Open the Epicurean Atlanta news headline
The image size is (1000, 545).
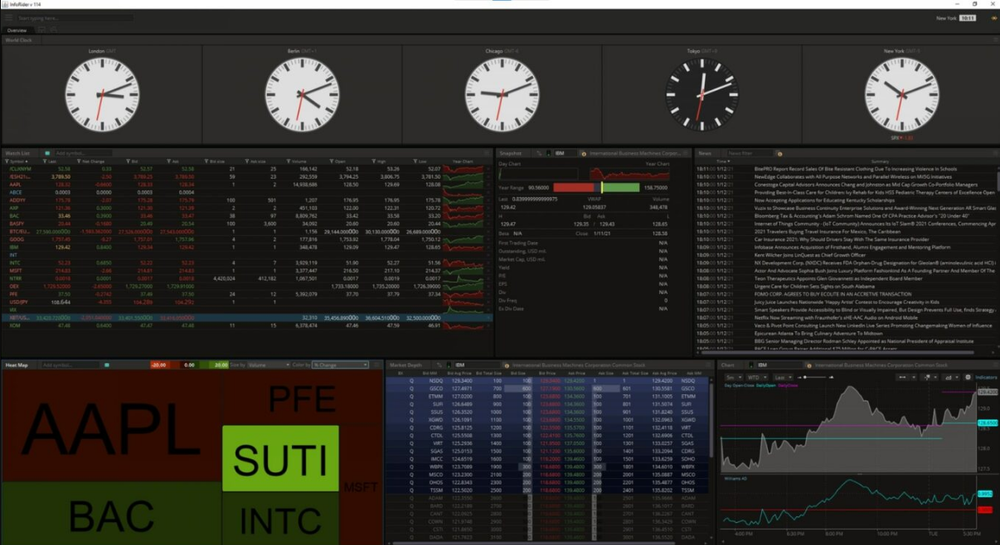[x=818, y=333]
